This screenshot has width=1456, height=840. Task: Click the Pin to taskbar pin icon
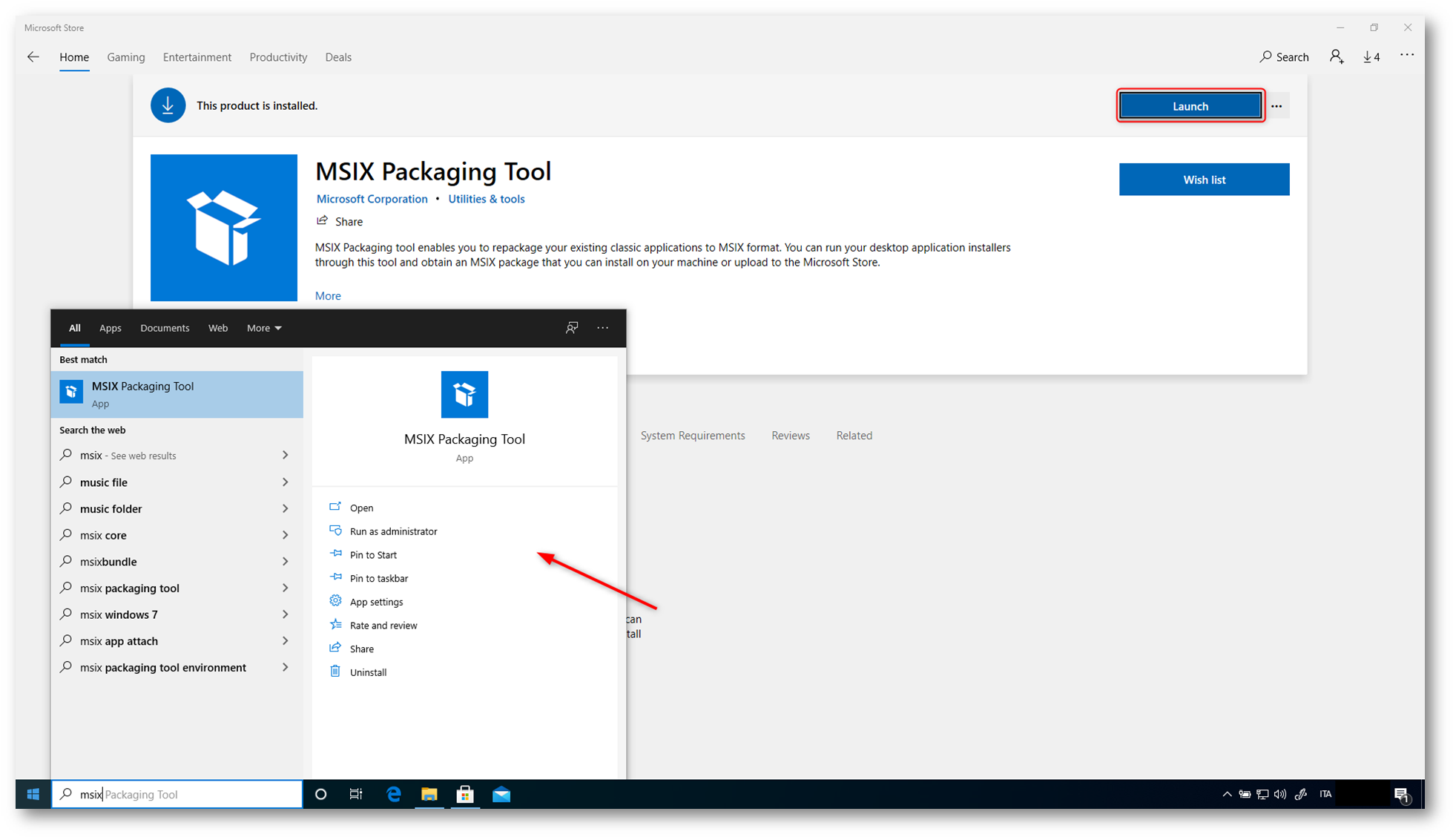coord(335,577)
